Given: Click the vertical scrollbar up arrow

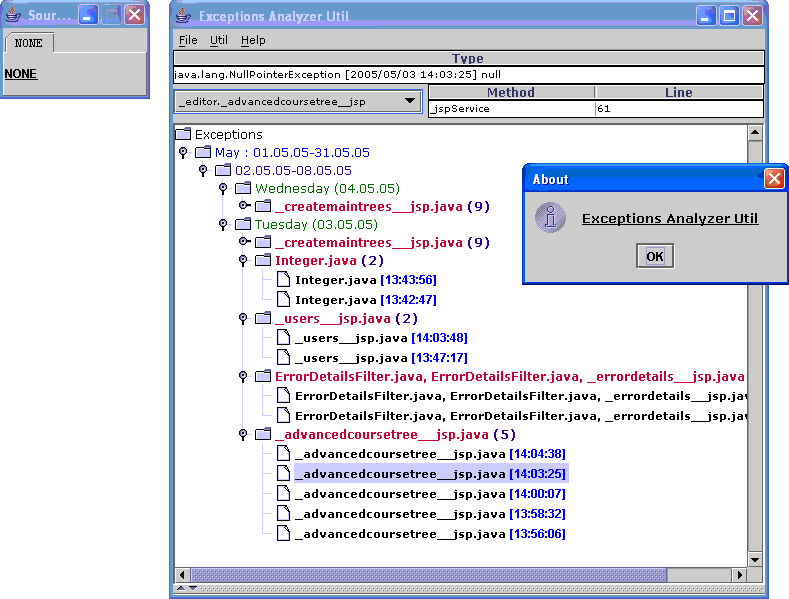Looking at the screenshot, I should point(754,133).
